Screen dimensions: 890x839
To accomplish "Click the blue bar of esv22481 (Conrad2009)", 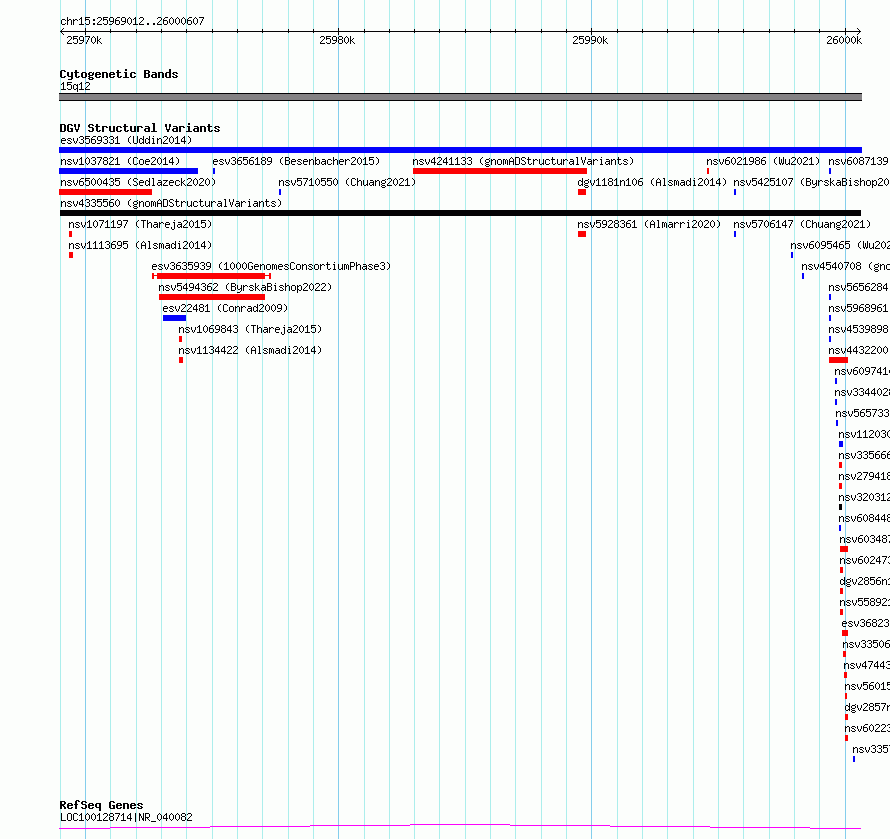I will [x=174, y=318].
